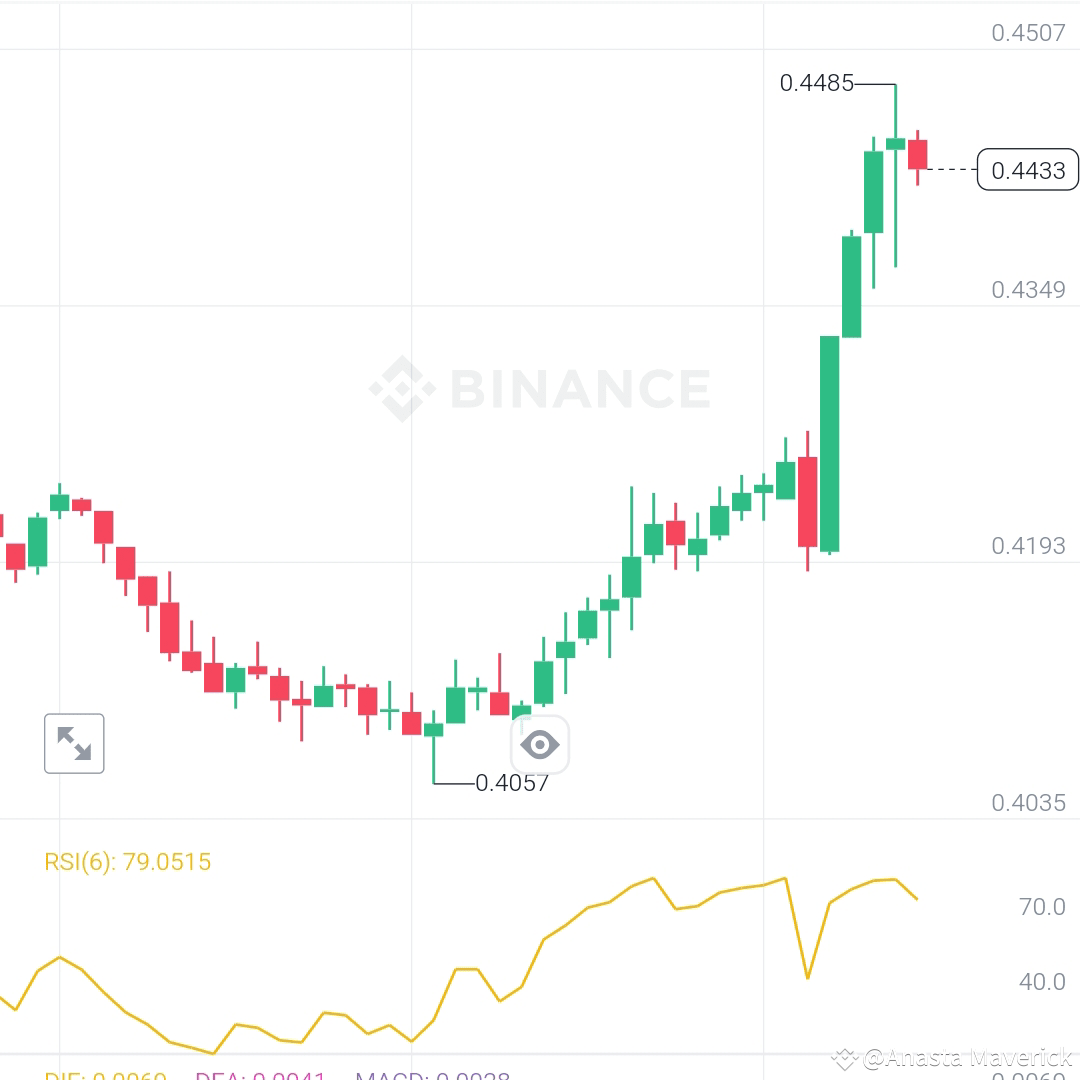Open the RSI(6) indicator settings
The image size is (1080, 1080).
pos(126,861)
